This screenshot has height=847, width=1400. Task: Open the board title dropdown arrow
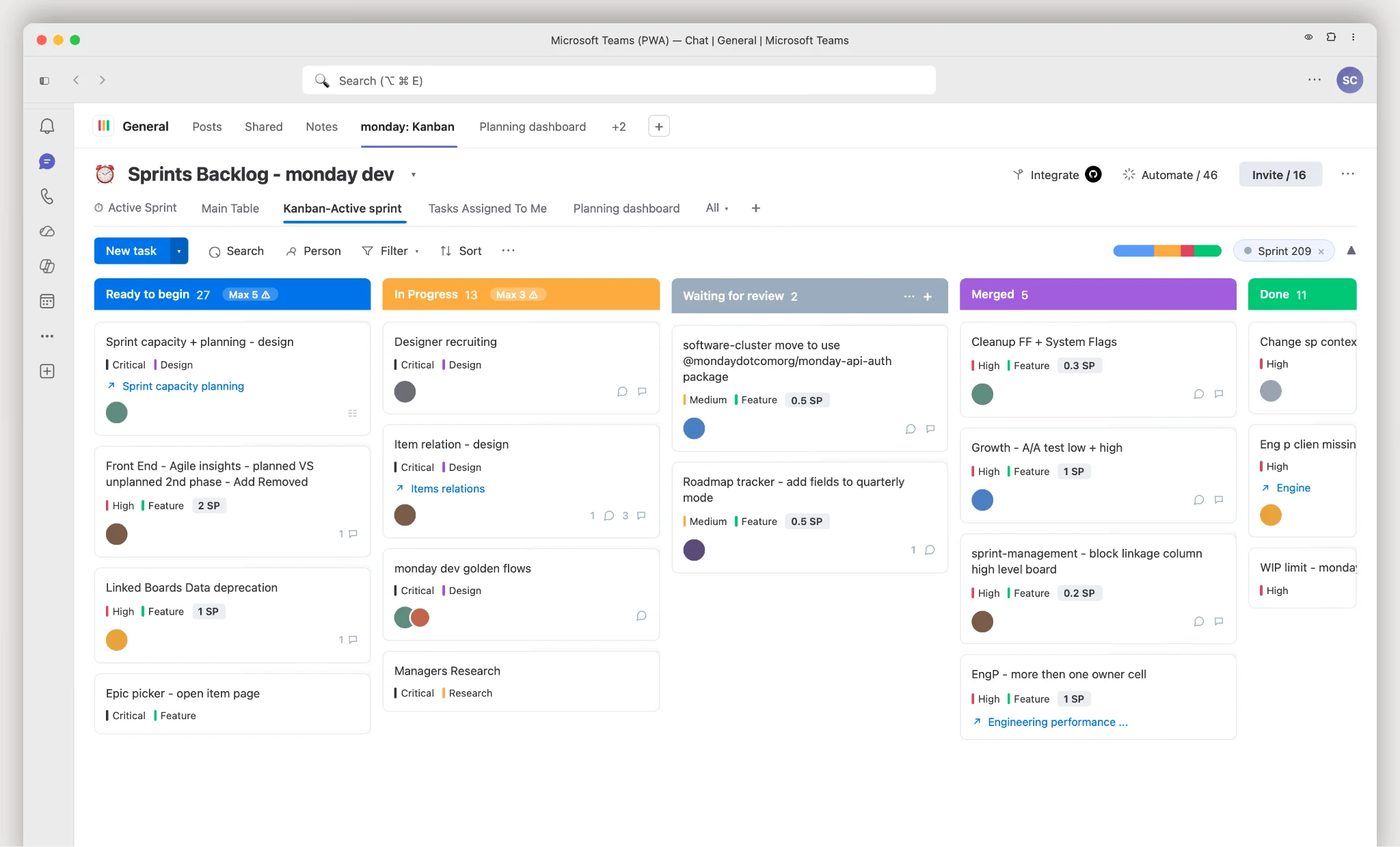[413, 175]
